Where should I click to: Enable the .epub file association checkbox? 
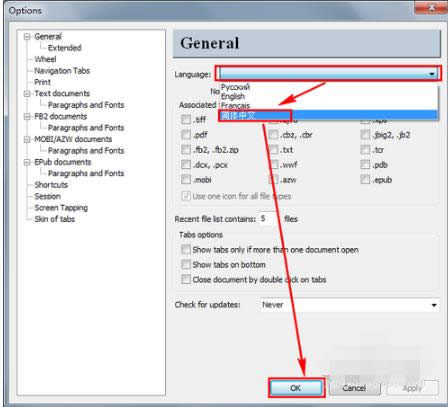(x=365, y=180)
